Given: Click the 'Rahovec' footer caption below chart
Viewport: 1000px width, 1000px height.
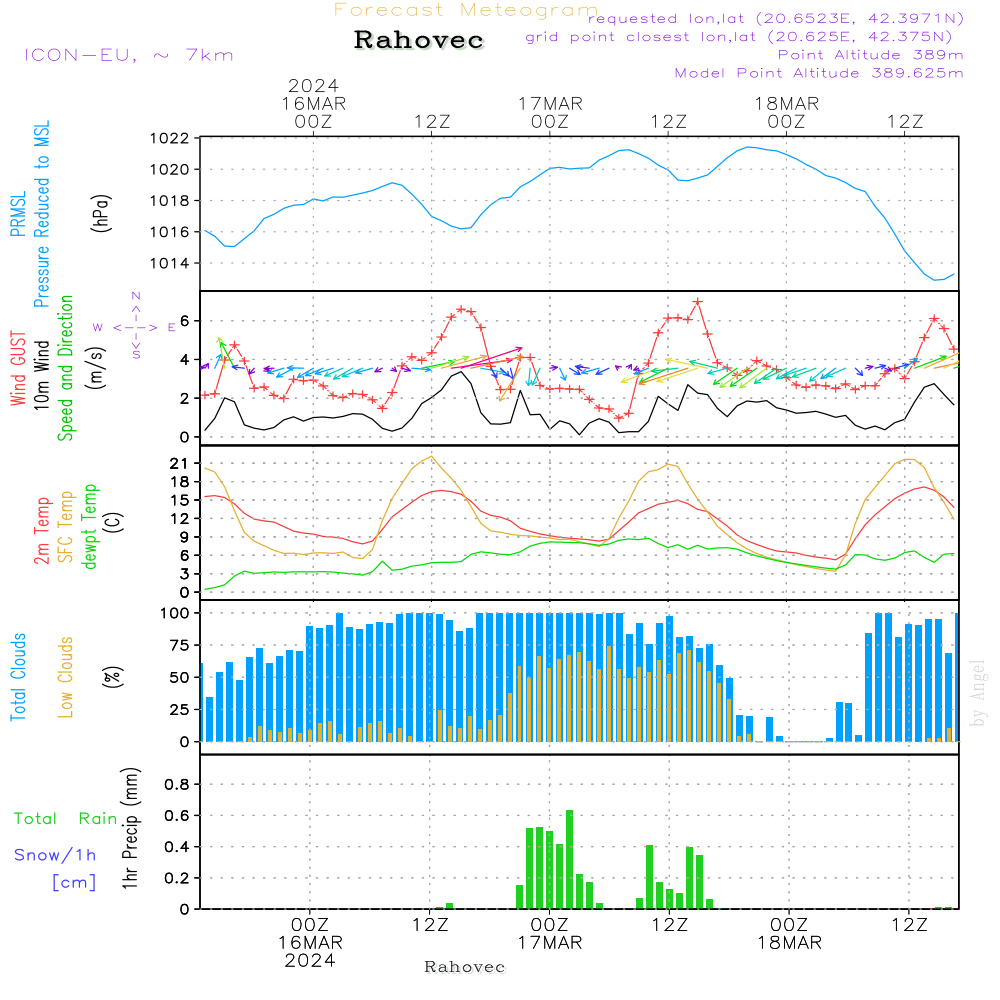Looking at the screenshot, I should (x=464, y=967).
